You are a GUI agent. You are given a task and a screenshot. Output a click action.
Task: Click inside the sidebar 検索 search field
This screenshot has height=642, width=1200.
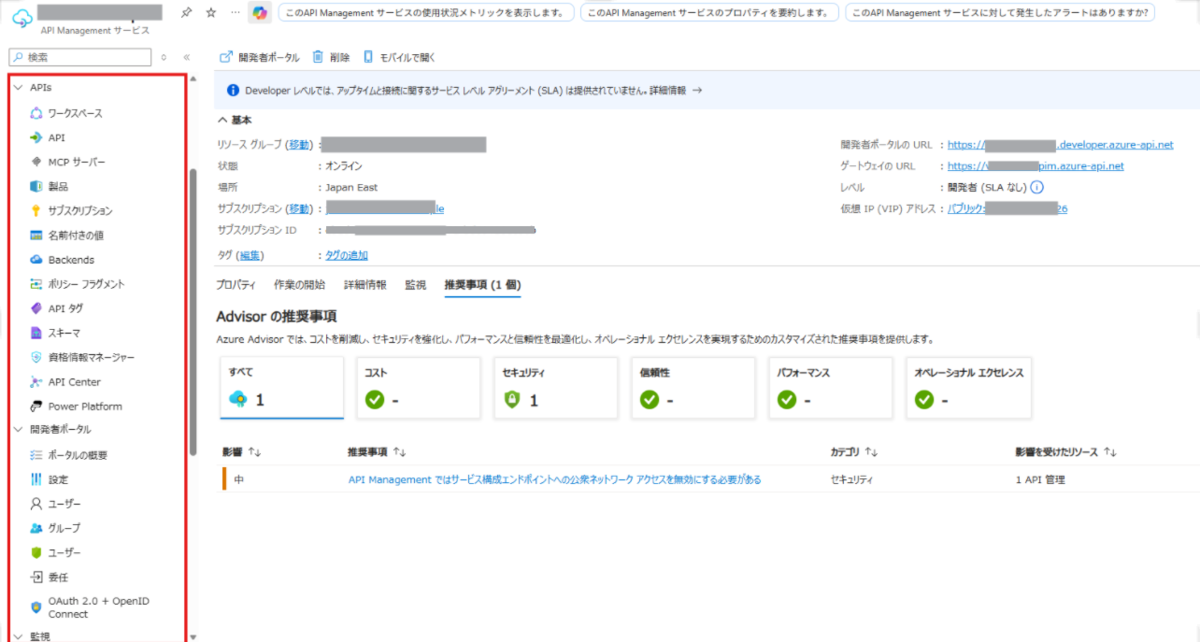[x=78, y=57]
